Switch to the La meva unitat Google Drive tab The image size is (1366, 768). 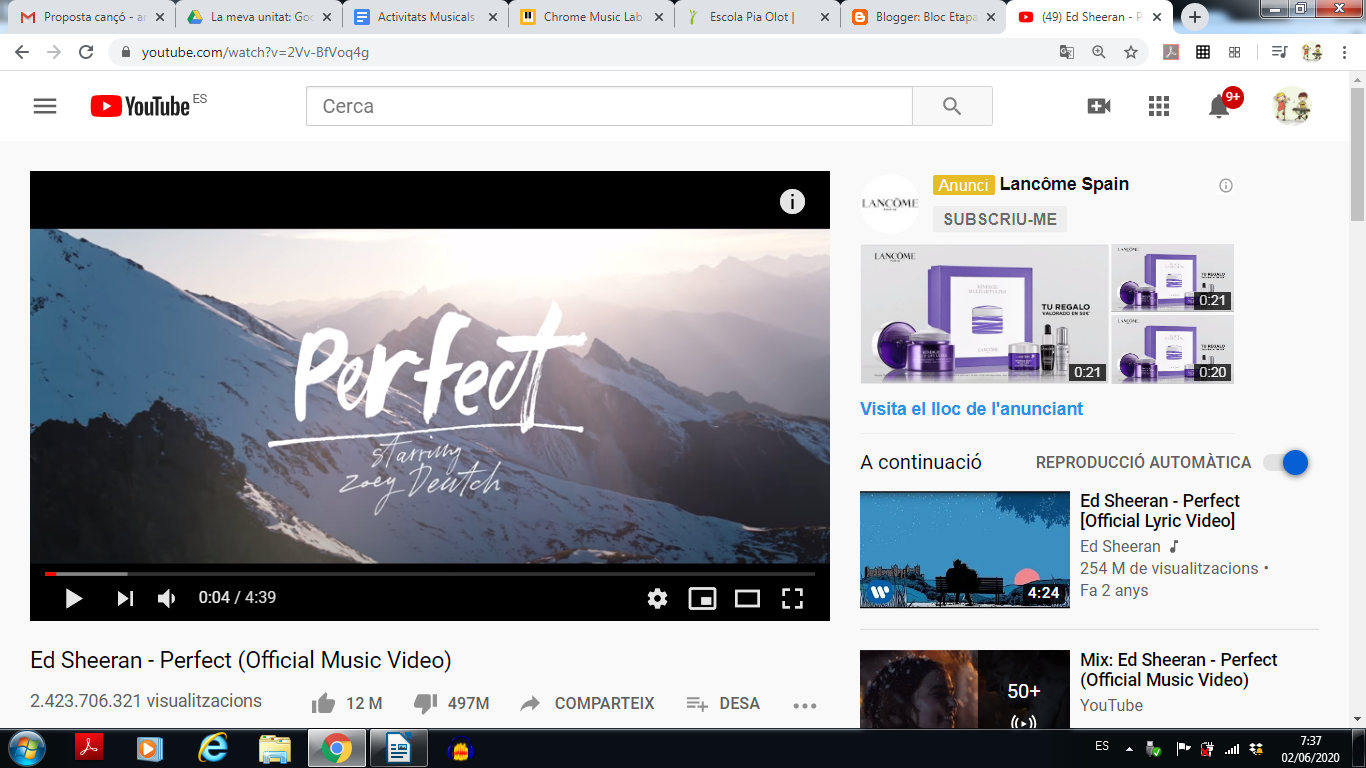259,17
